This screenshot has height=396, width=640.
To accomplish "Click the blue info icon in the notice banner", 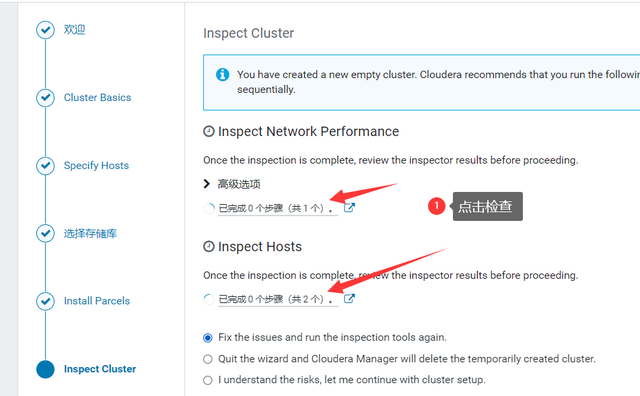I will click(x=222, y=75).
